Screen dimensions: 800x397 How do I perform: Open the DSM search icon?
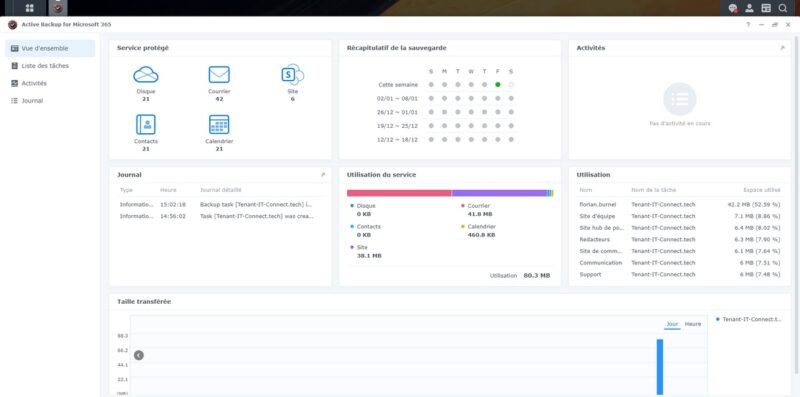[783, 8]
